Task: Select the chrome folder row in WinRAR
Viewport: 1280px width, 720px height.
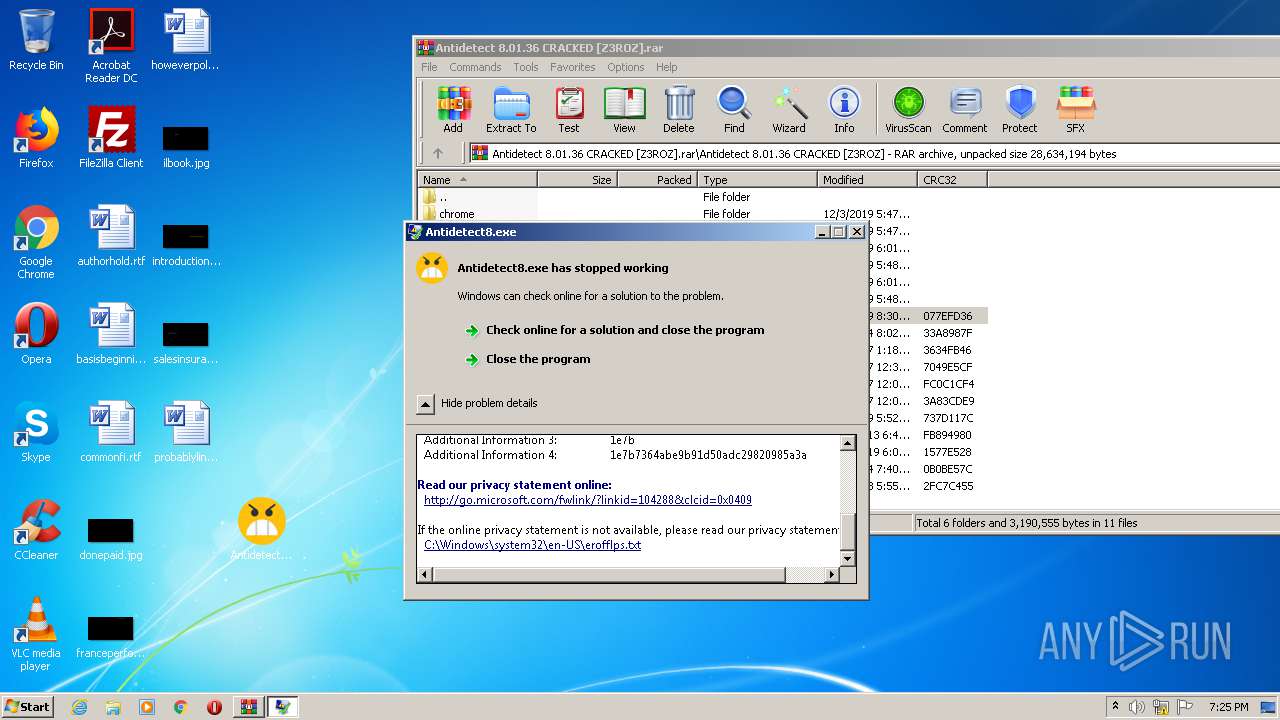Action: click(x=702, y=214)
